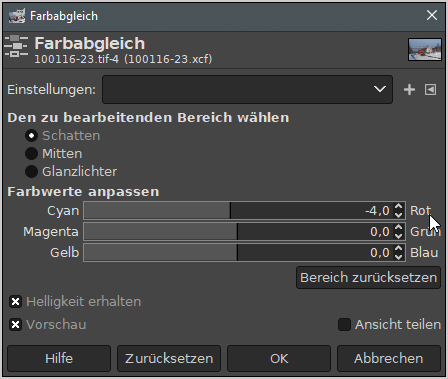Click the Zurücksetzen button
The image size is (448, 379).
pyautogui.click(x=169, y=359)
